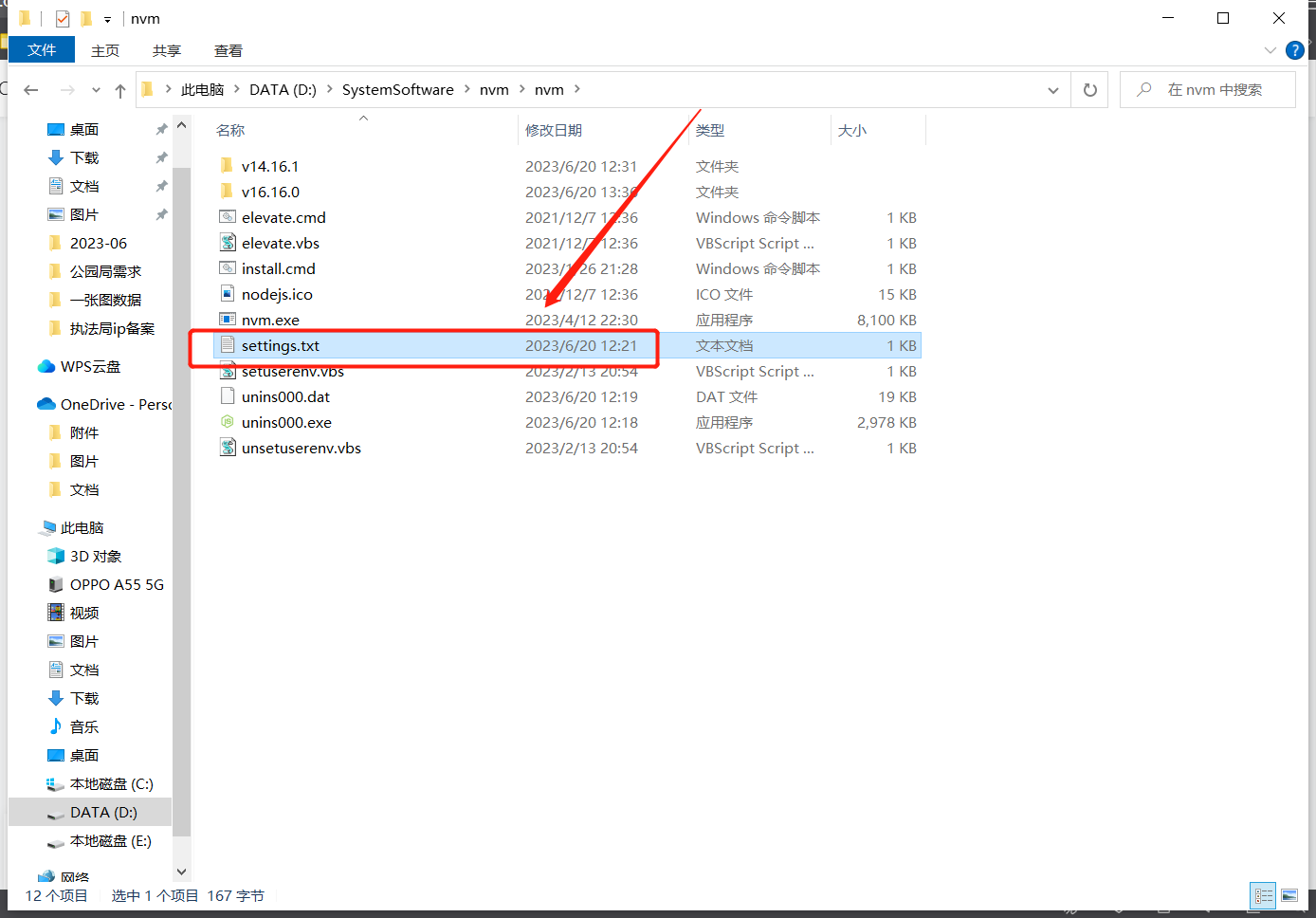The image size is (1316, 918).
Task: Open quick access toolbar customize dropdown
Action: [x=107, y=19]
